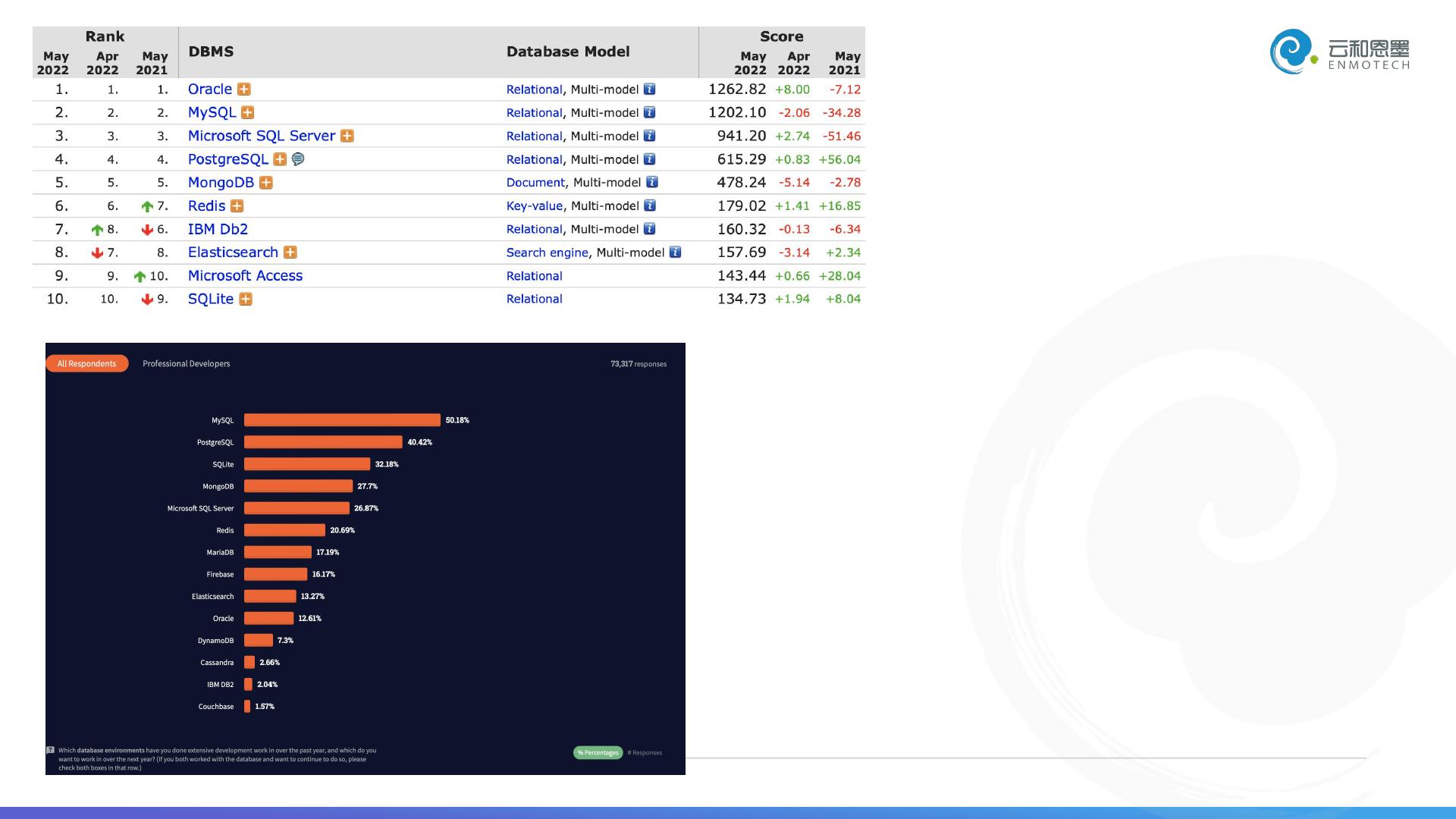Click the plus icon next to Elasticsearch
The width and height of the screenshot is (1456, 819).
tap(290, 253)
